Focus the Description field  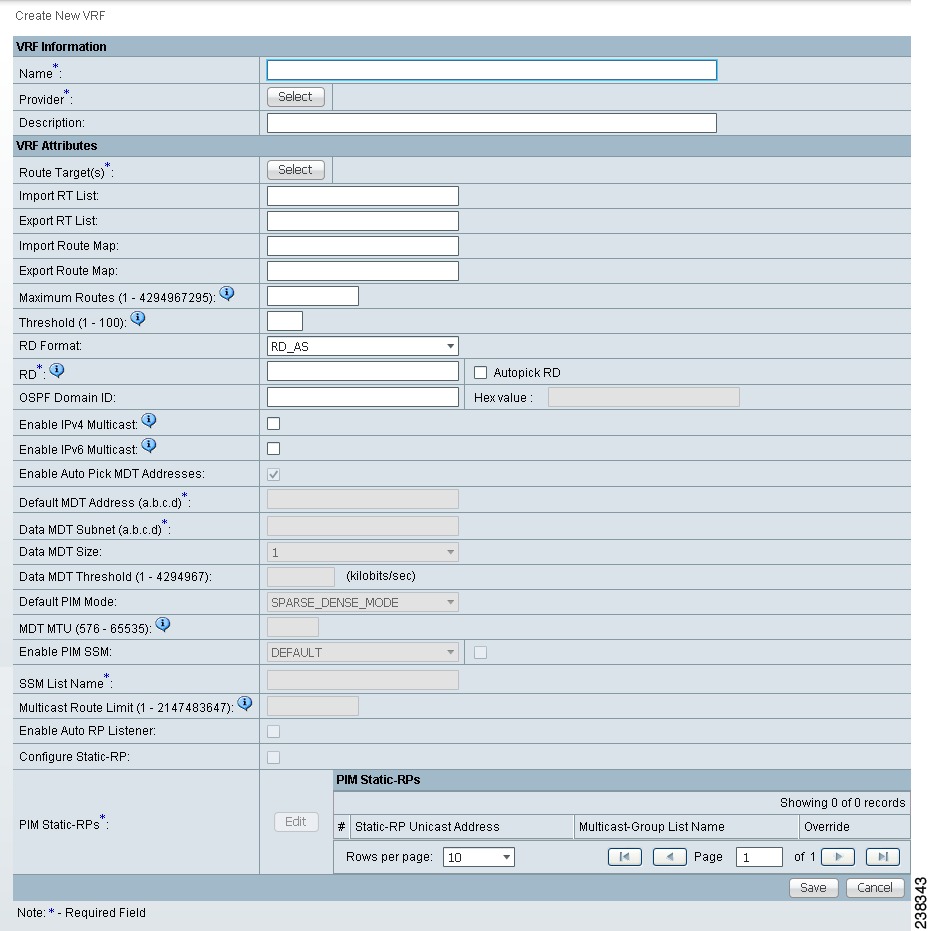(492, 123)
